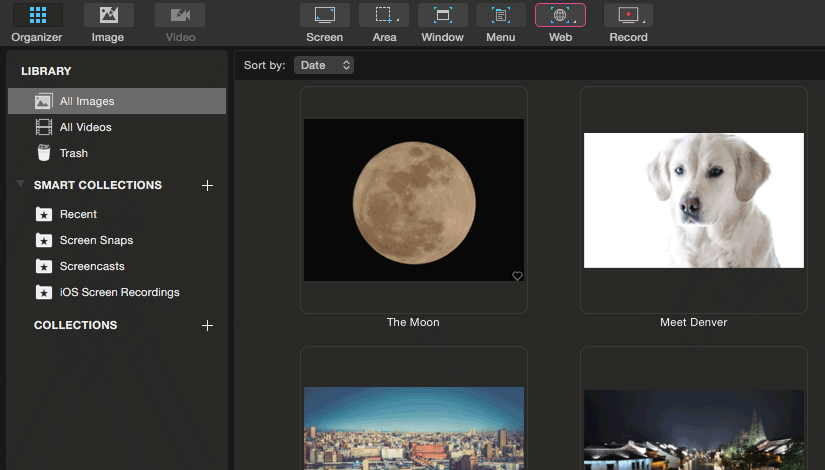Toggle favorite heart on The Moon

tap(517, 276)
